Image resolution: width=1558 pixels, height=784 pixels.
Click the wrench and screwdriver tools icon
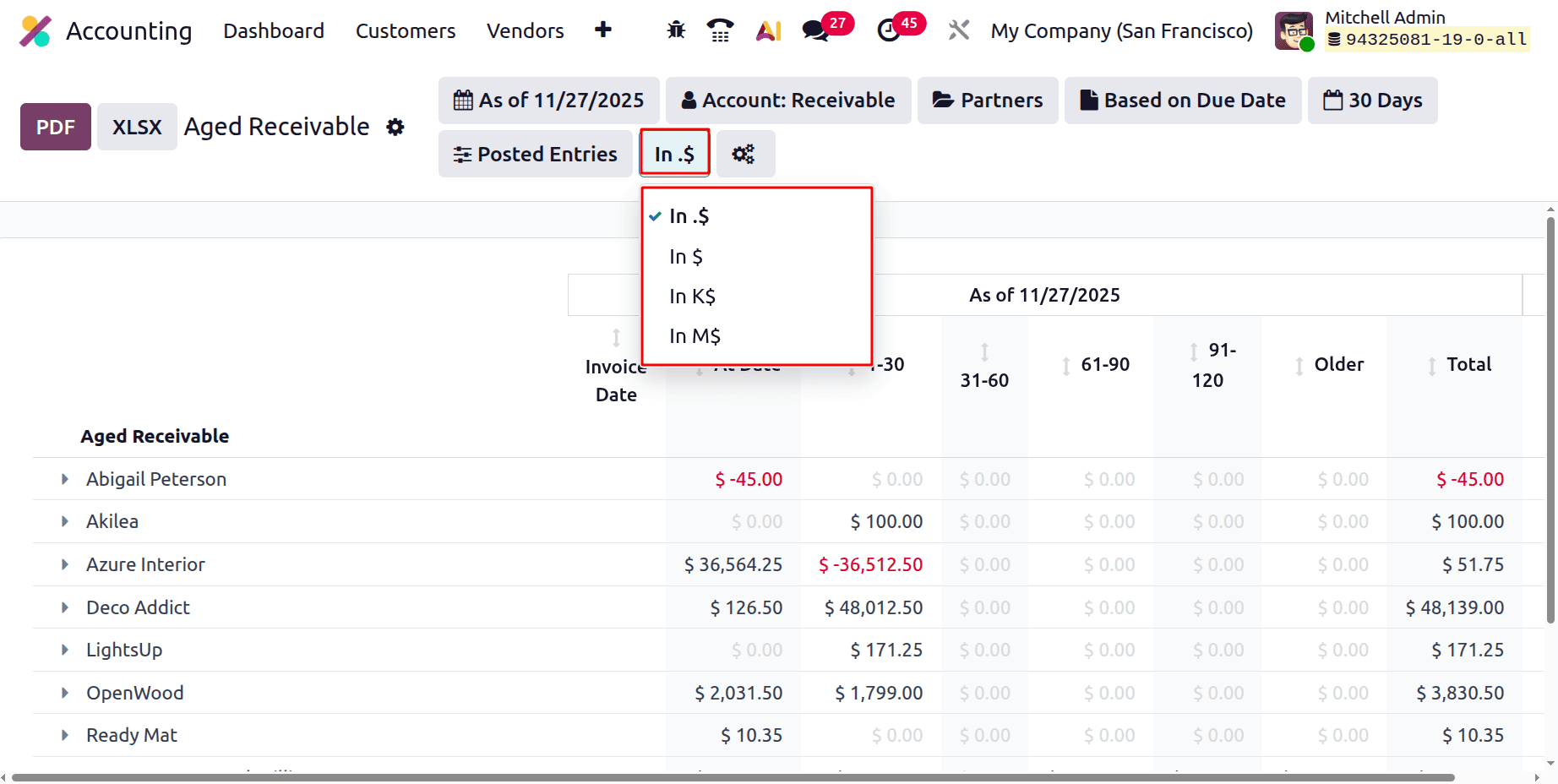pyautogui.click(x=958, y=30)
